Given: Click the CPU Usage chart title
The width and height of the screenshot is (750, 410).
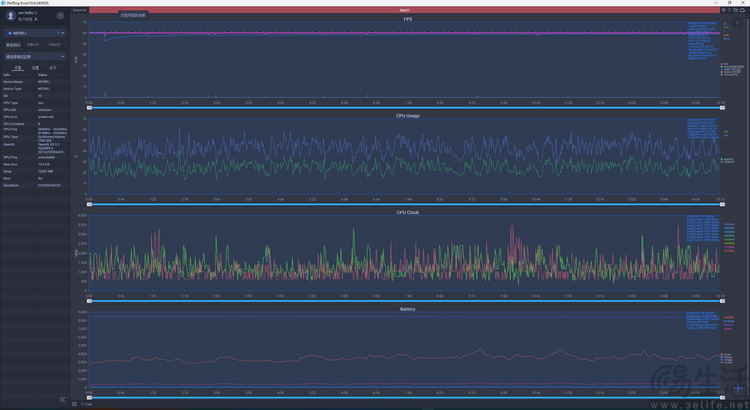Looking at the screenshot, I should pos(408,116).
